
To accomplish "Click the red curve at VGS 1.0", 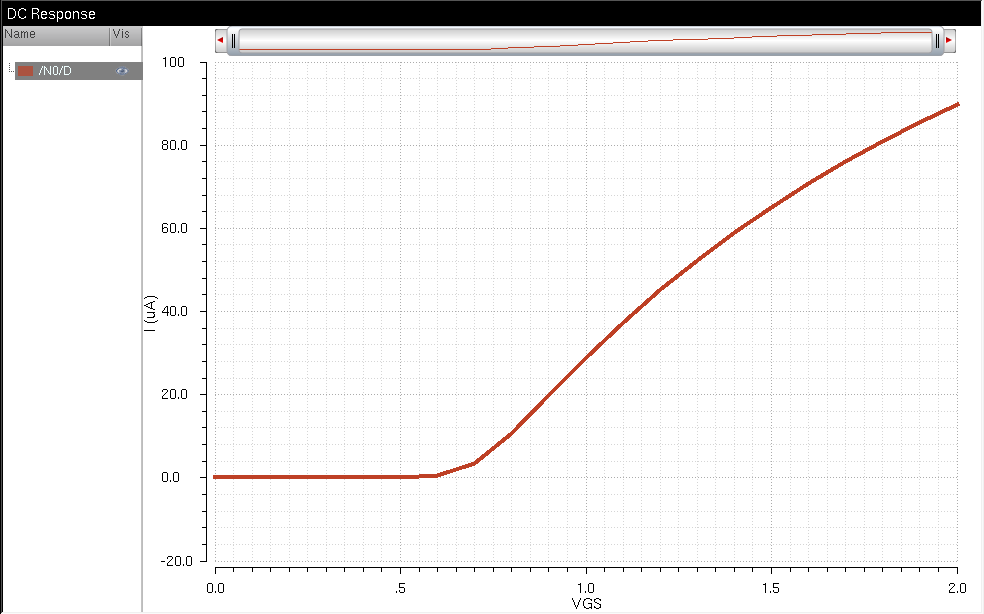I will tap(586, 357).
